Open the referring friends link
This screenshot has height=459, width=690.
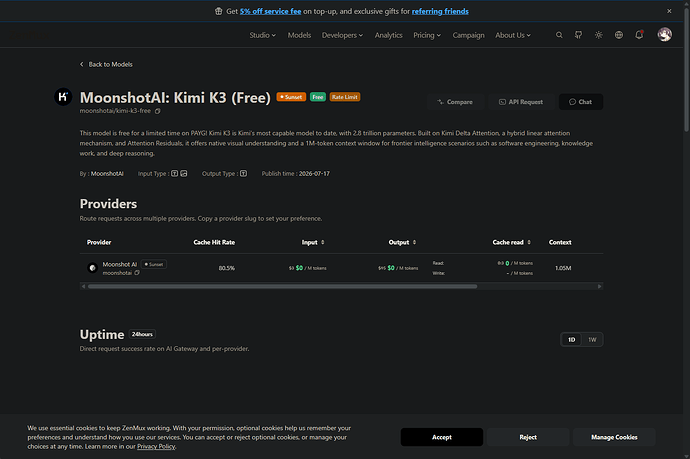440,11
